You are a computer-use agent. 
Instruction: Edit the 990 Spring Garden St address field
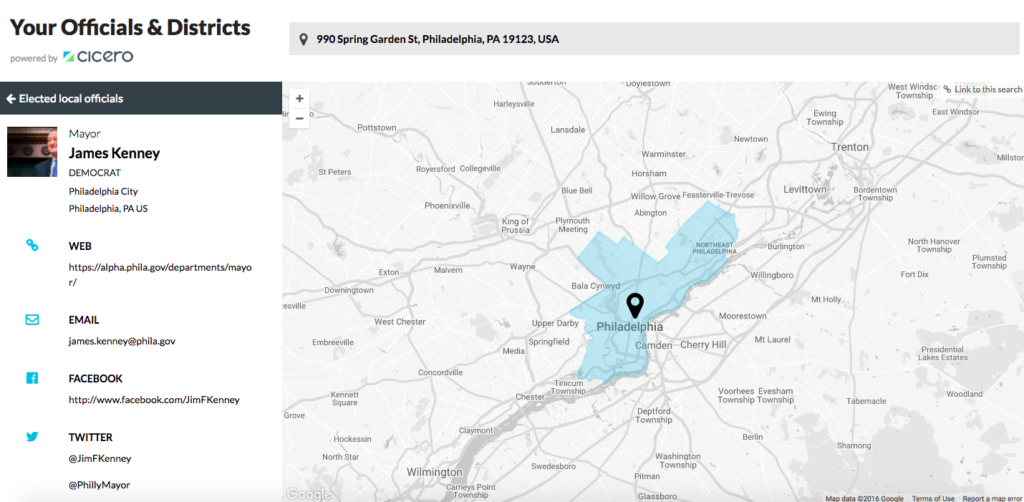pyautogui.click(x=656, y=39)
